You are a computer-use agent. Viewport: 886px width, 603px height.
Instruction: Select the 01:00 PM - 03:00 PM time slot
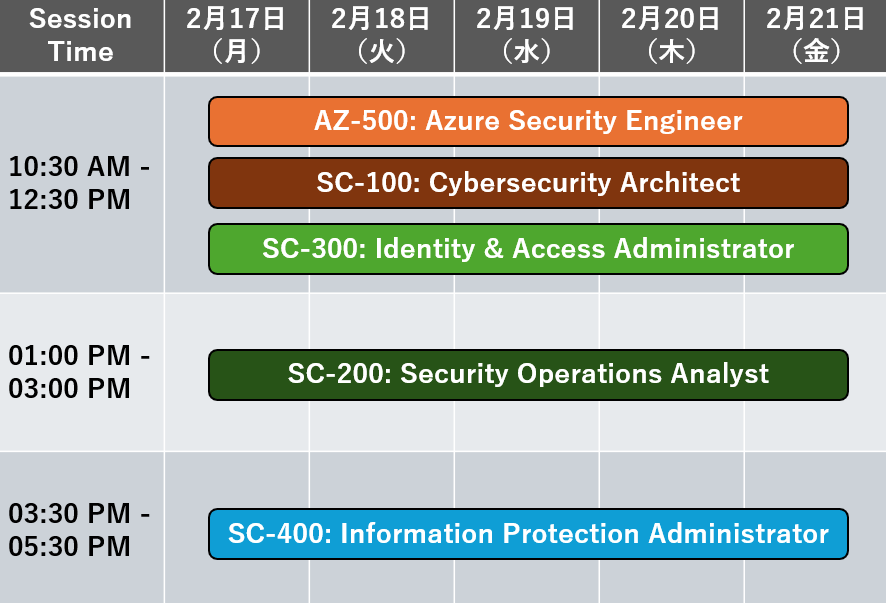click(x=81, y=372)
